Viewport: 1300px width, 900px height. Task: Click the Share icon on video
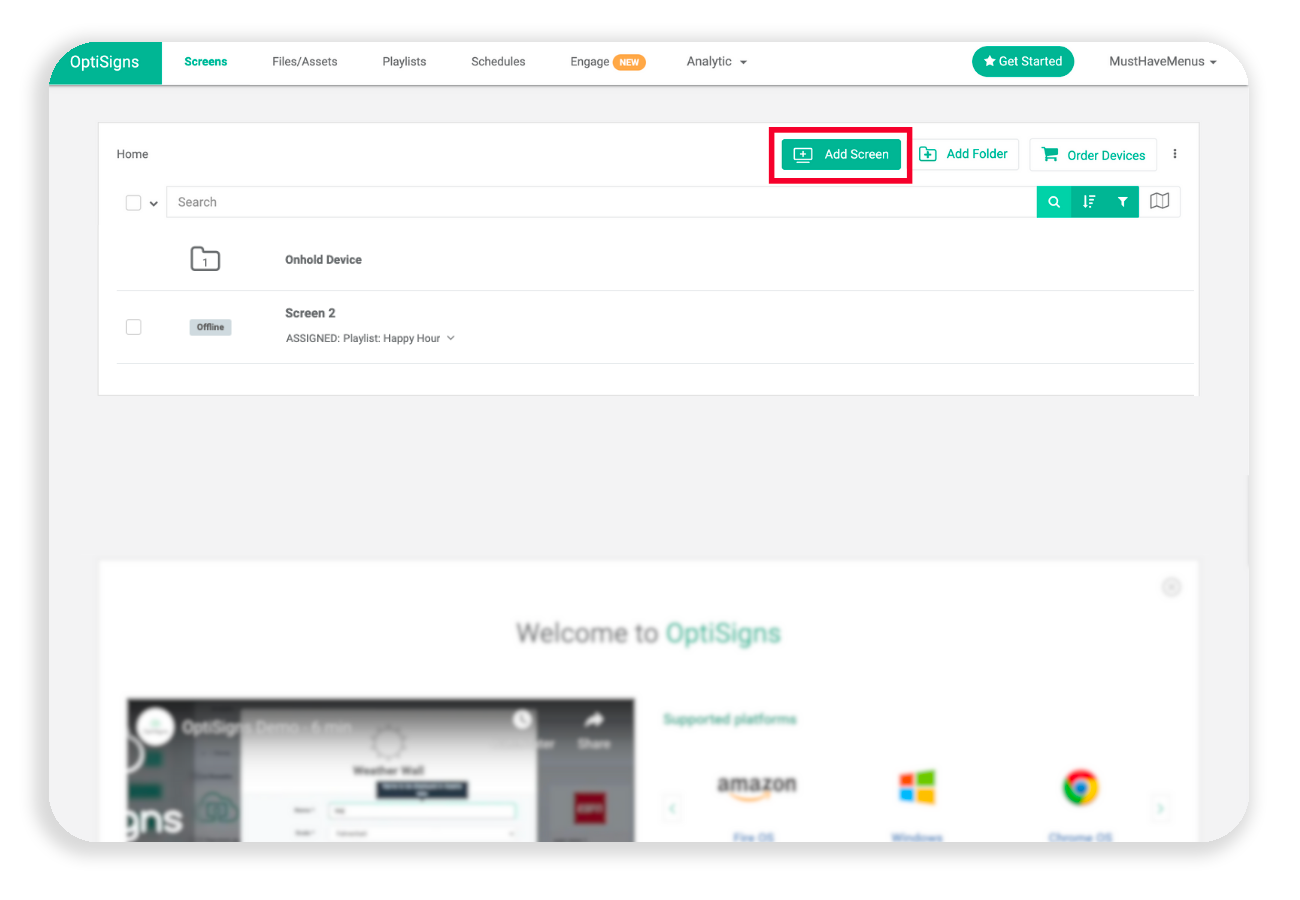click(x=594, y=731)
